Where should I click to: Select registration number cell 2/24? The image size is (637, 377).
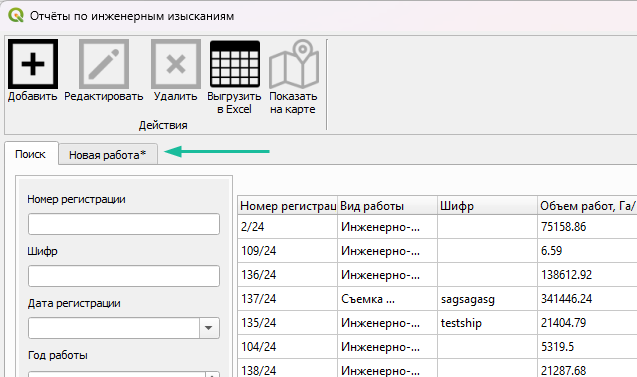(288, 227)
